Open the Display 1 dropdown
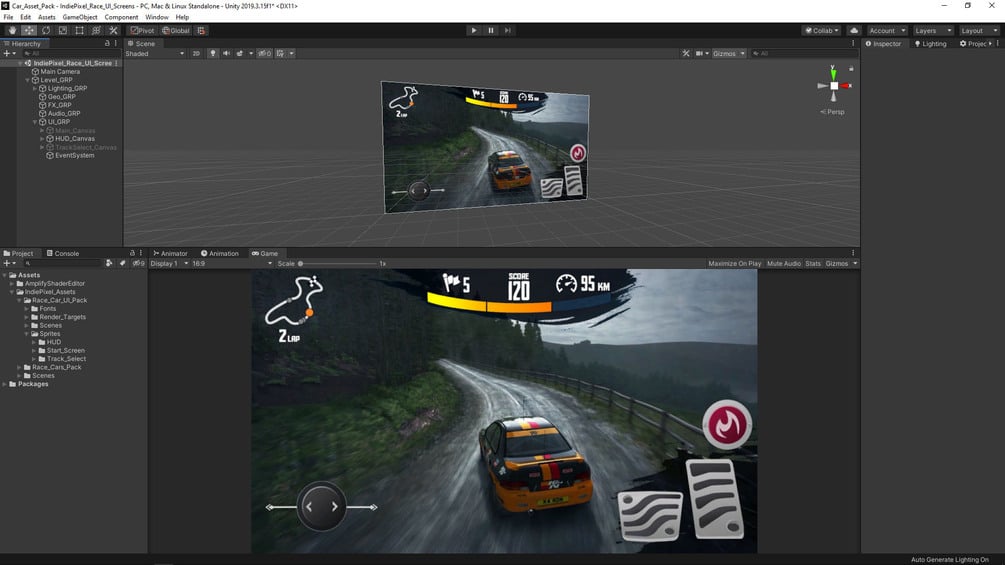Screen dimensions: 1005x565 click(x=169, y=263)
